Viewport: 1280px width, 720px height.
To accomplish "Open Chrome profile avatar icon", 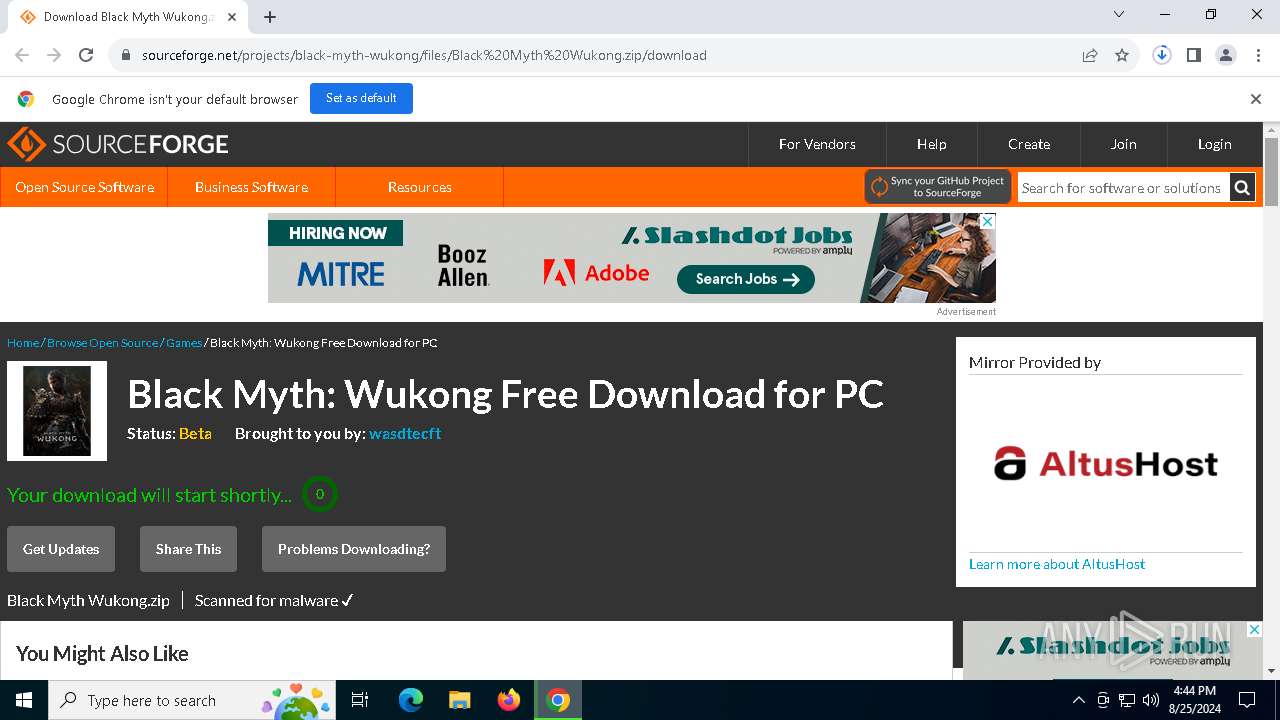I will tap(1226, 55).
